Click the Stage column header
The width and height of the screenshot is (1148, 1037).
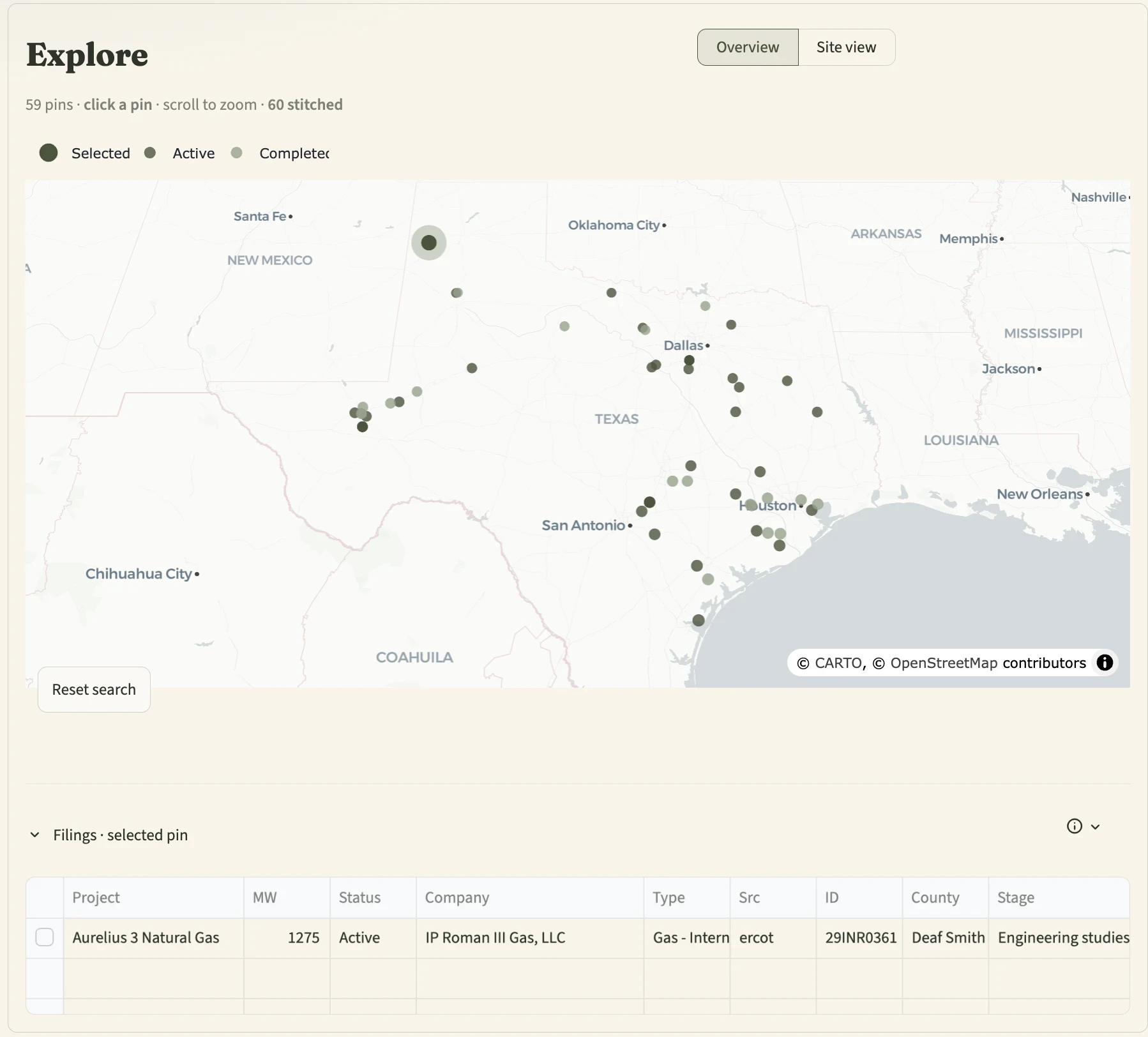point(1059,898)
